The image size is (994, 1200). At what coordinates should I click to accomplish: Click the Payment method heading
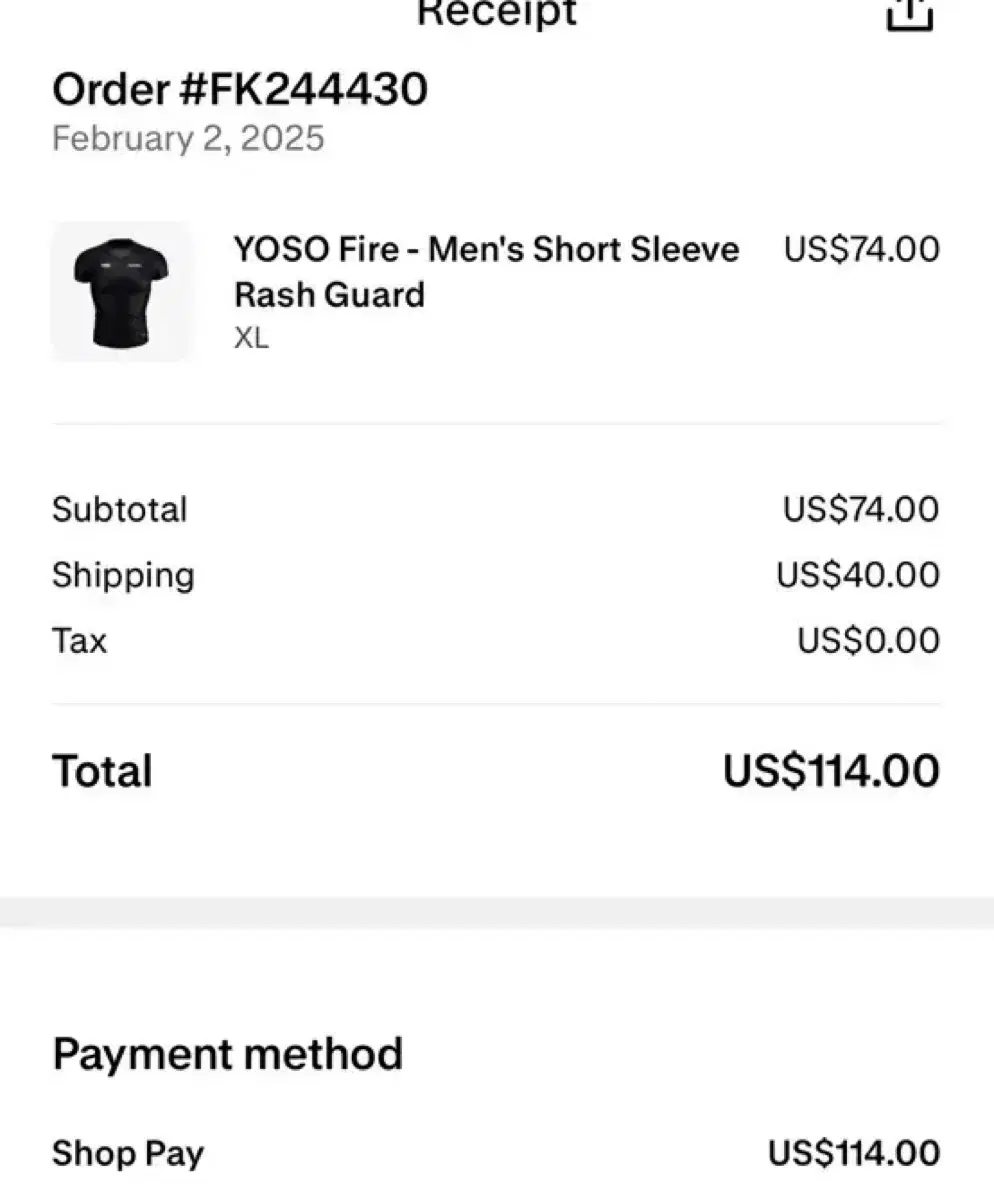click(x=228, y=1054)
